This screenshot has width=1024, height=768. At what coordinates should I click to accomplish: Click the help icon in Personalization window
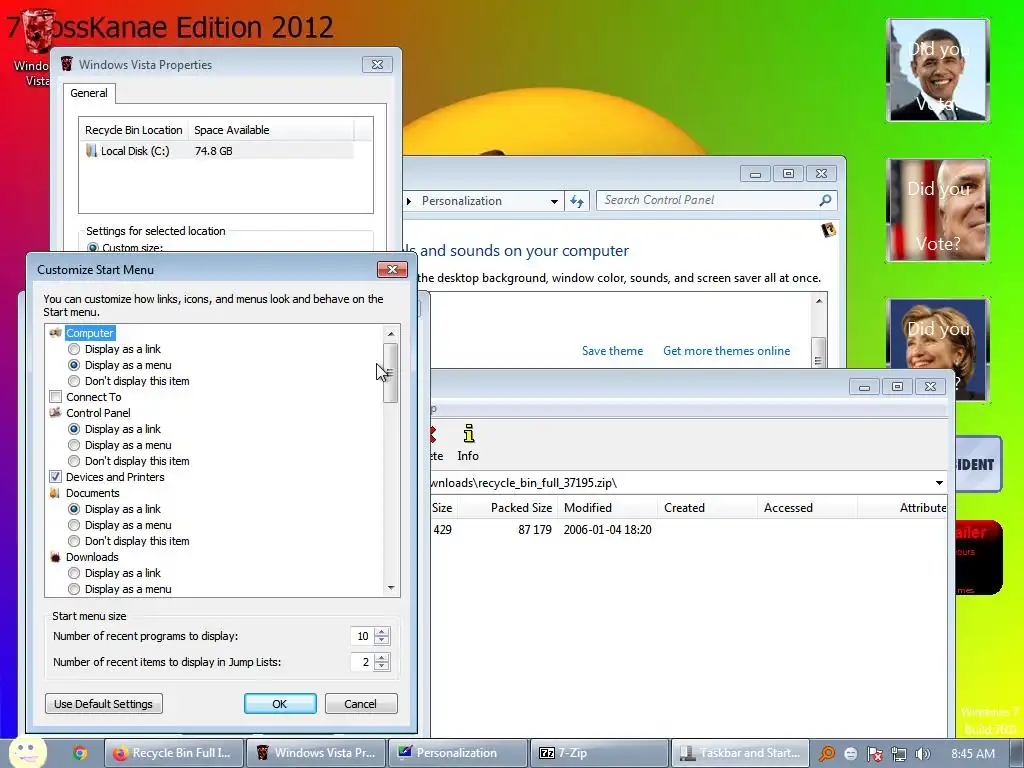tap(829, 230)
